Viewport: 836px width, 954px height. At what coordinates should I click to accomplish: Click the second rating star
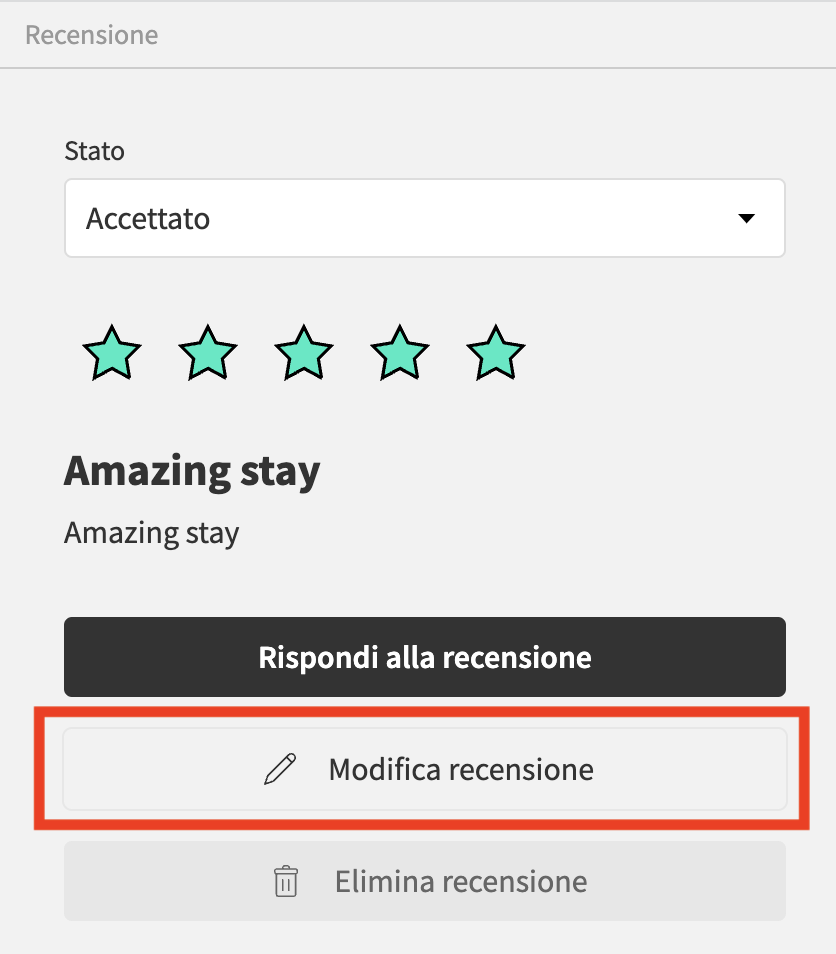[x=208, y=353]
